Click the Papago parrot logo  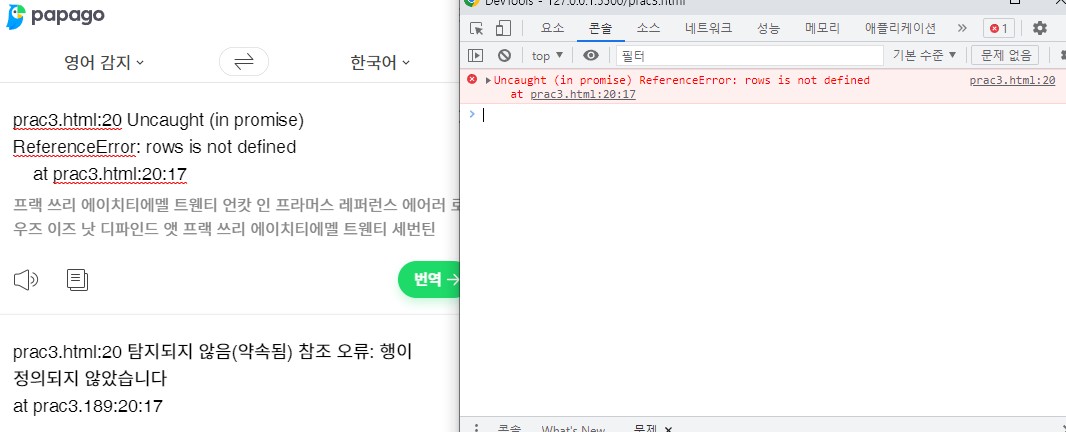coord(16,16)
